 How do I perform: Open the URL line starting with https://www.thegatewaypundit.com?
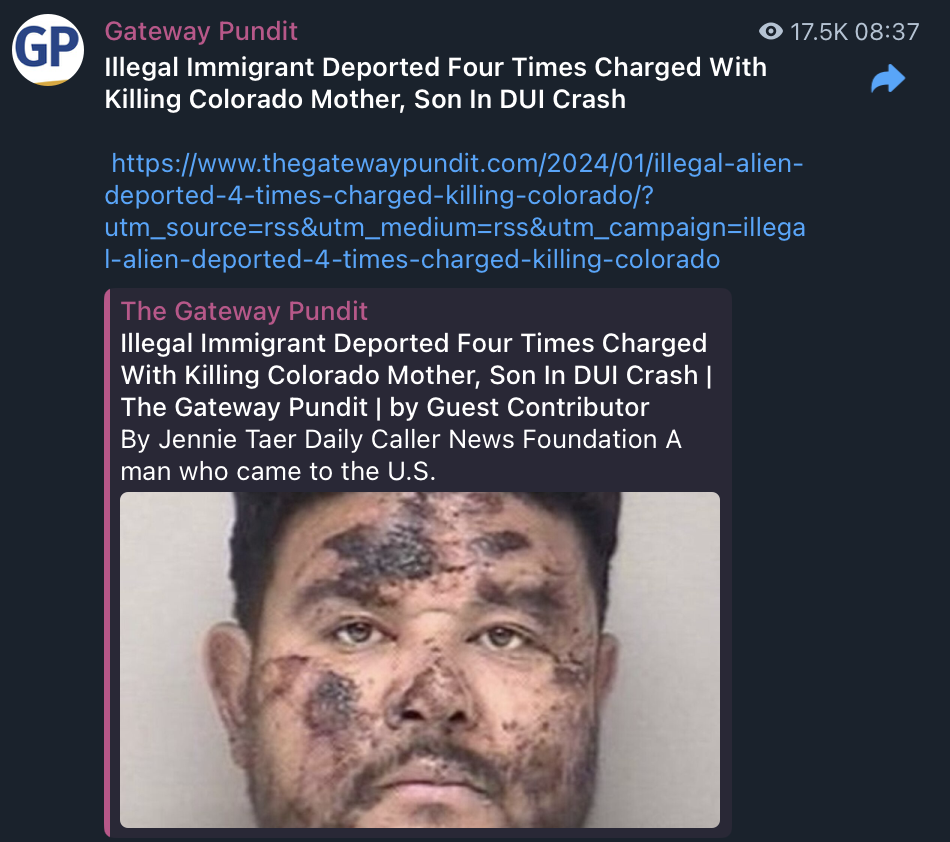(457, 164)
